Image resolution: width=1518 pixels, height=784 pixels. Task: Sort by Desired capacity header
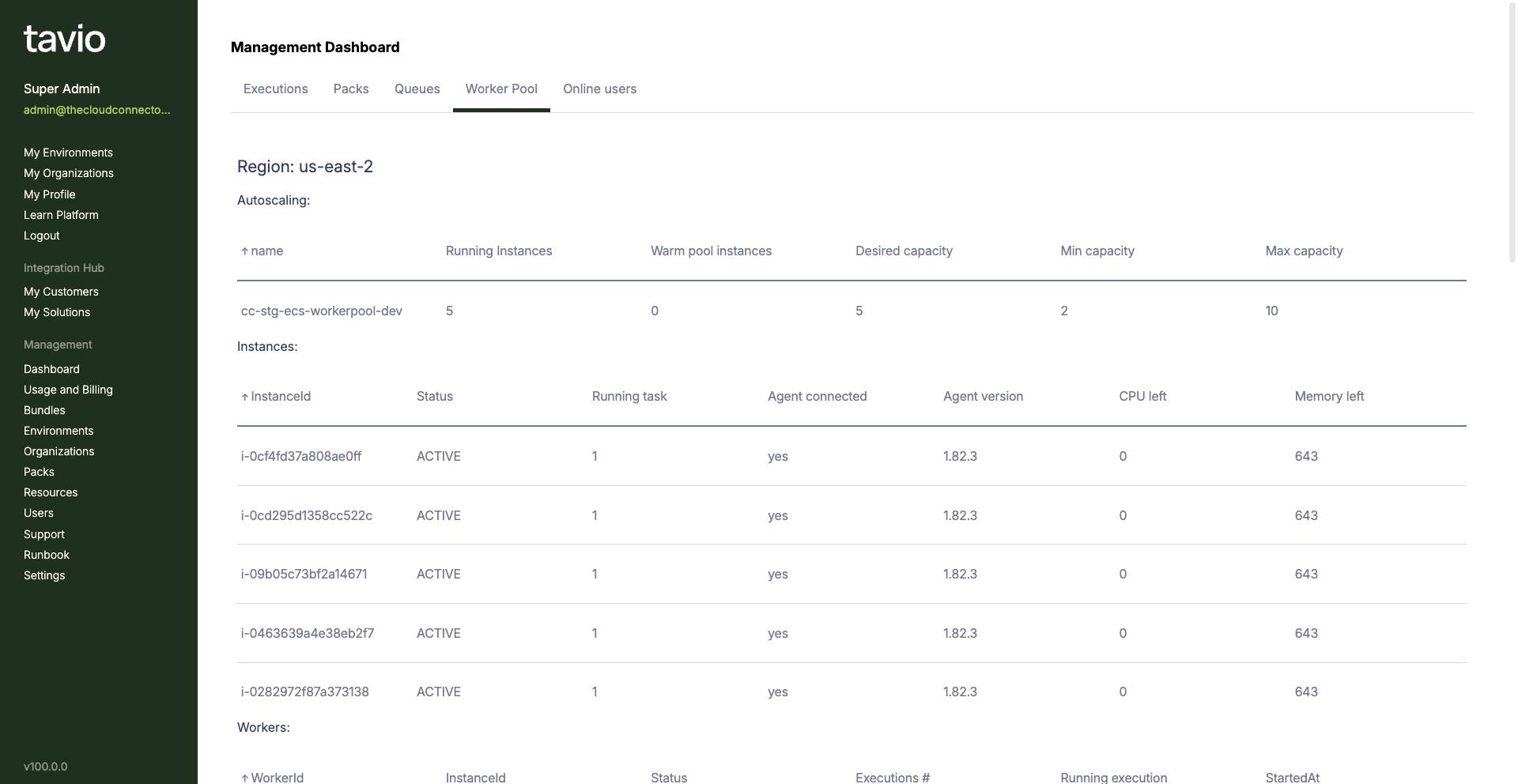tap(904, 251)
